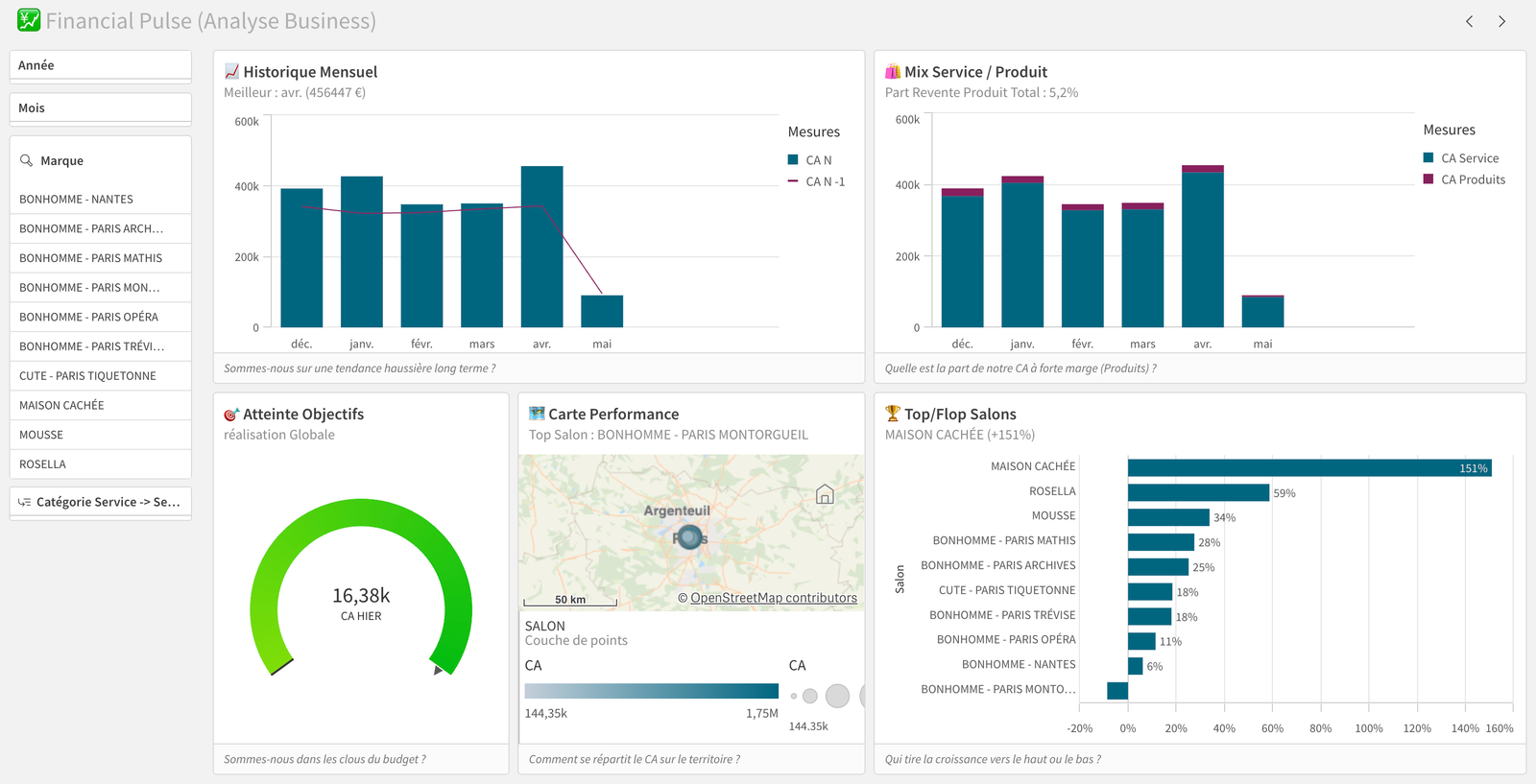Click the mai bar in Historique Mensuel
Viewport: 1536px width, 784px height.
pos(602,311)
